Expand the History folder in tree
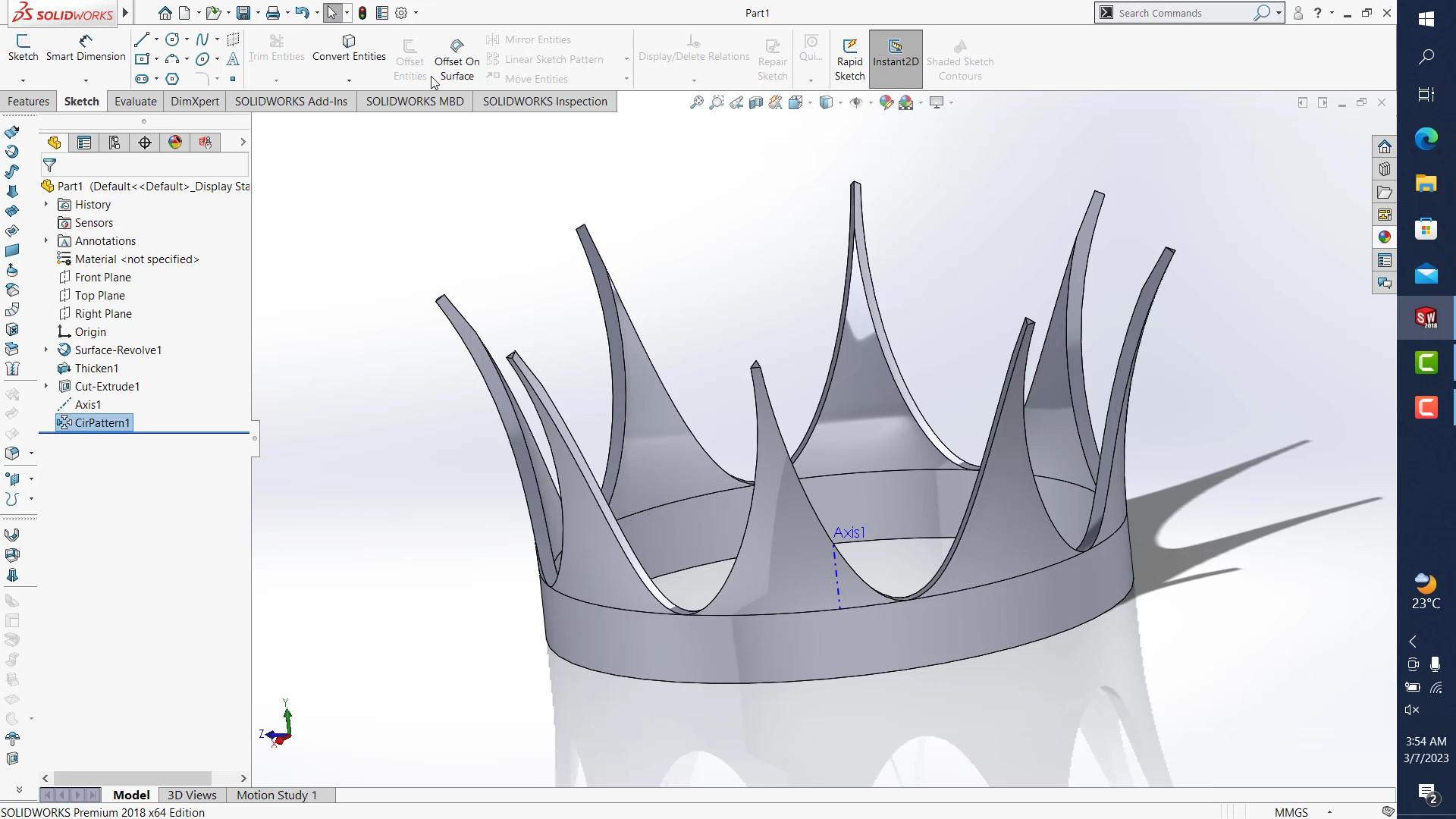 (x=46, y=205)
